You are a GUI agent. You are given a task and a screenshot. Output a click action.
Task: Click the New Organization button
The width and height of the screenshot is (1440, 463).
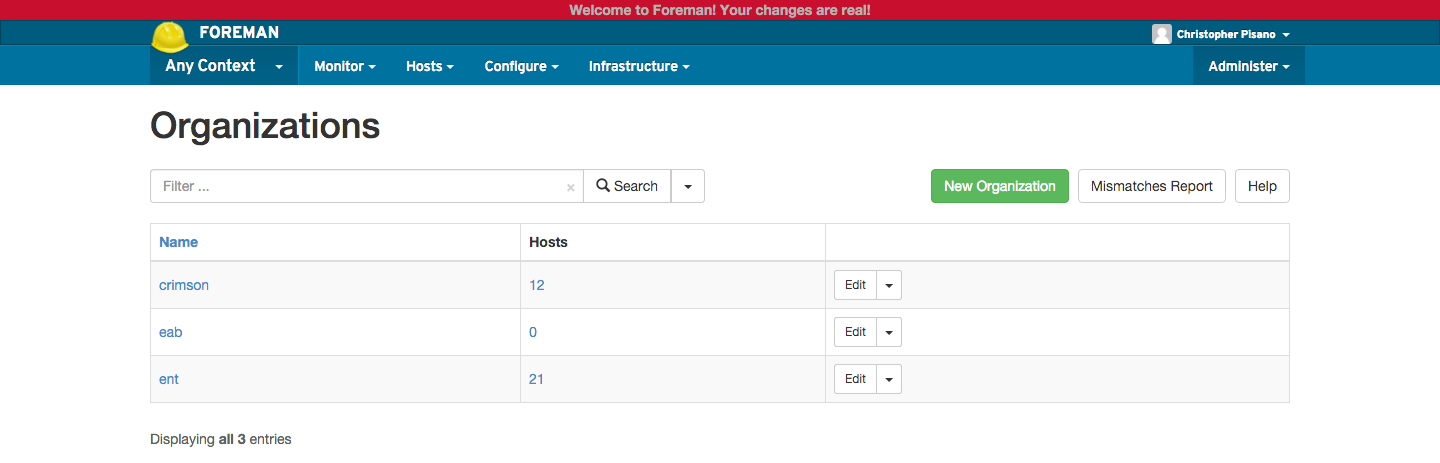coord(999,186)
